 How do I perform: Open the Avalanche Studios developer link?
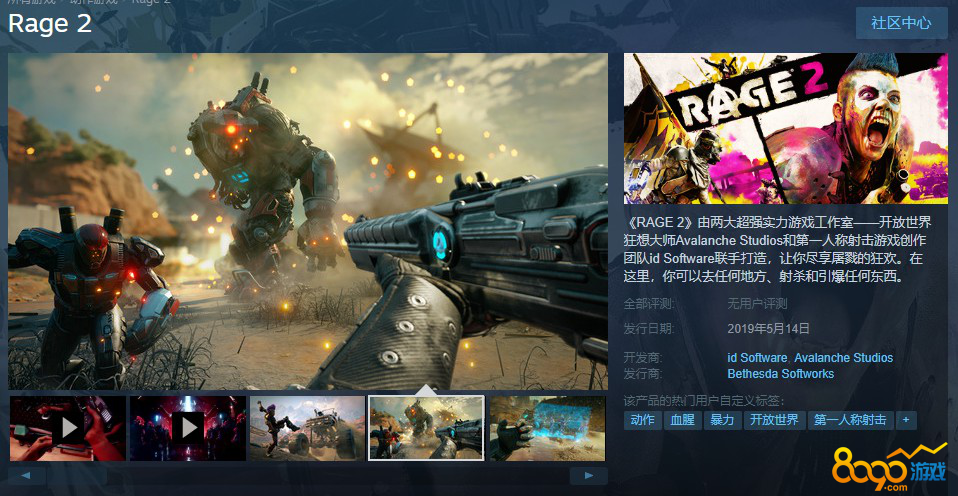[844, 357]
